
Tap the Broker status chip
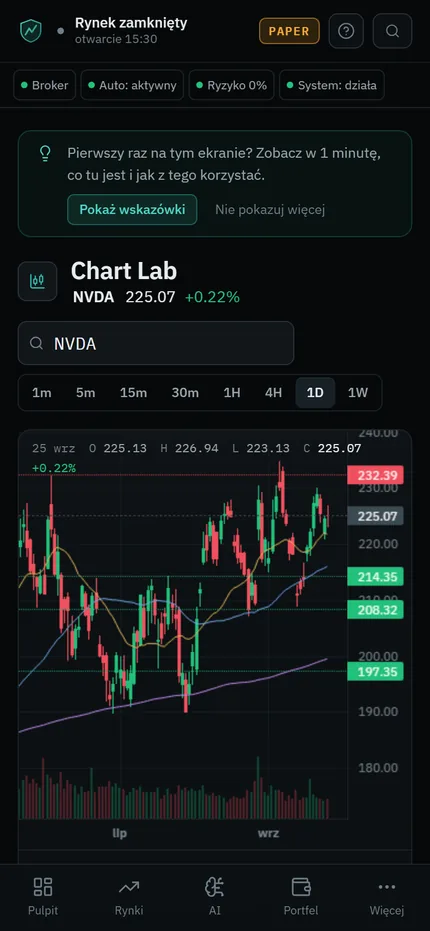(45, 85)
